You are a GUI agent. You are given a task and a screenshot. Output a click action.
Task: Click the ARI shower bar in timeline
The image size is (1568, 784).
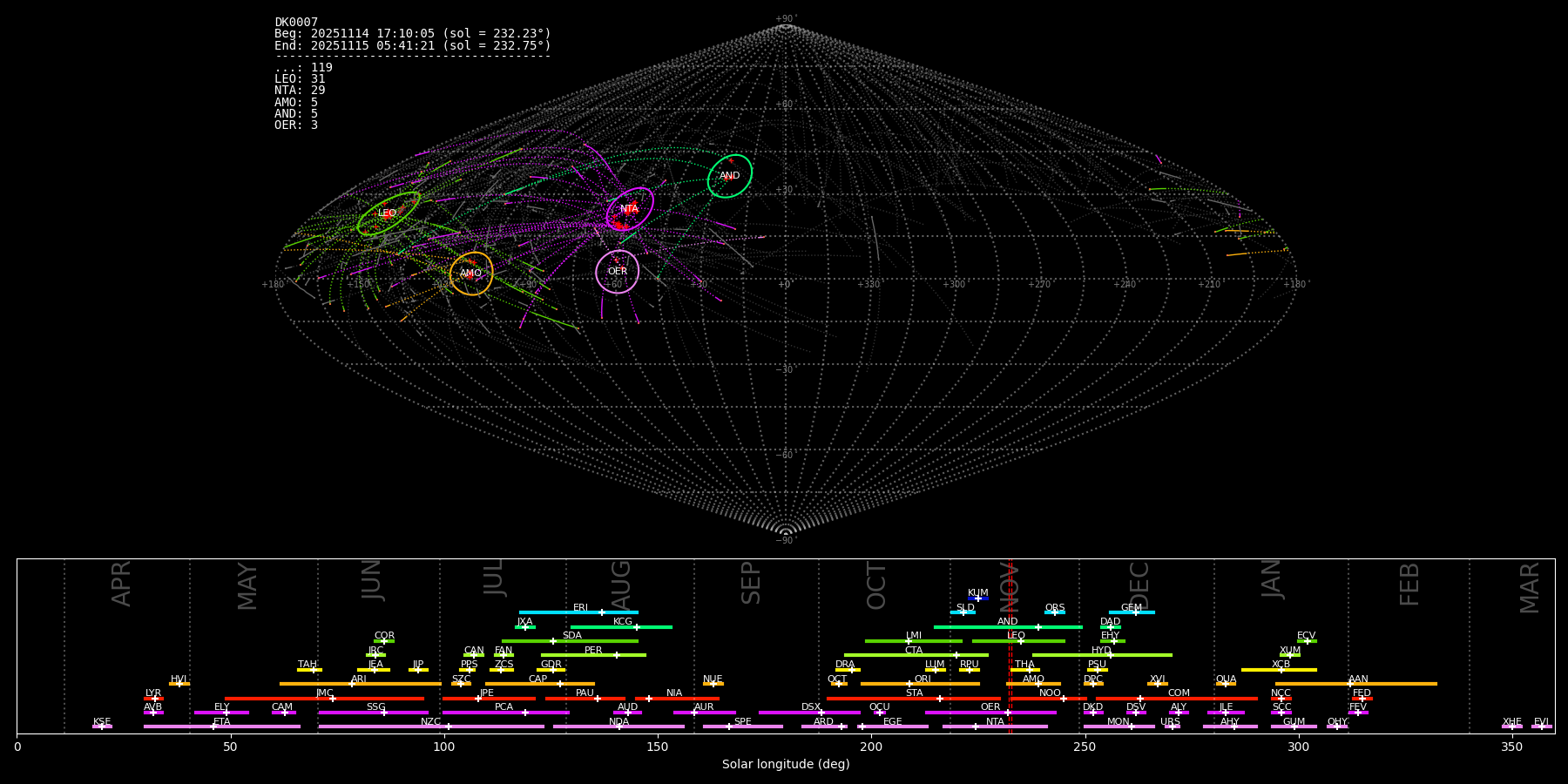pyautogui.click(x=360, y=684)
